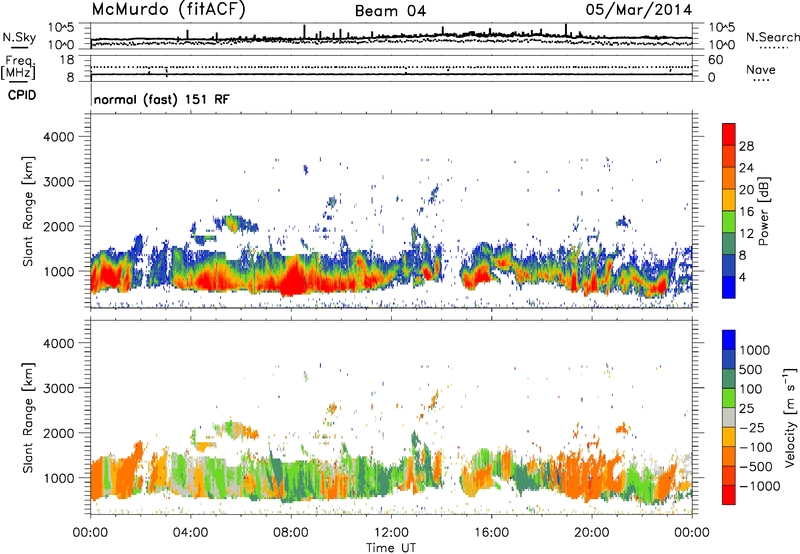The image size is (800, 554).
Task: Click the 24 label on Power colorbar
Action: (746, 168)
